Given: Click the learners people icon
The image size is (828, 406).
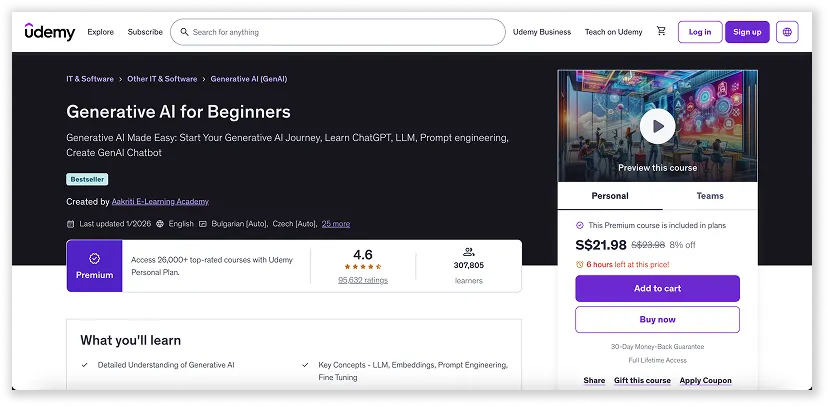Looking at the screenshot, I should 468,252.
